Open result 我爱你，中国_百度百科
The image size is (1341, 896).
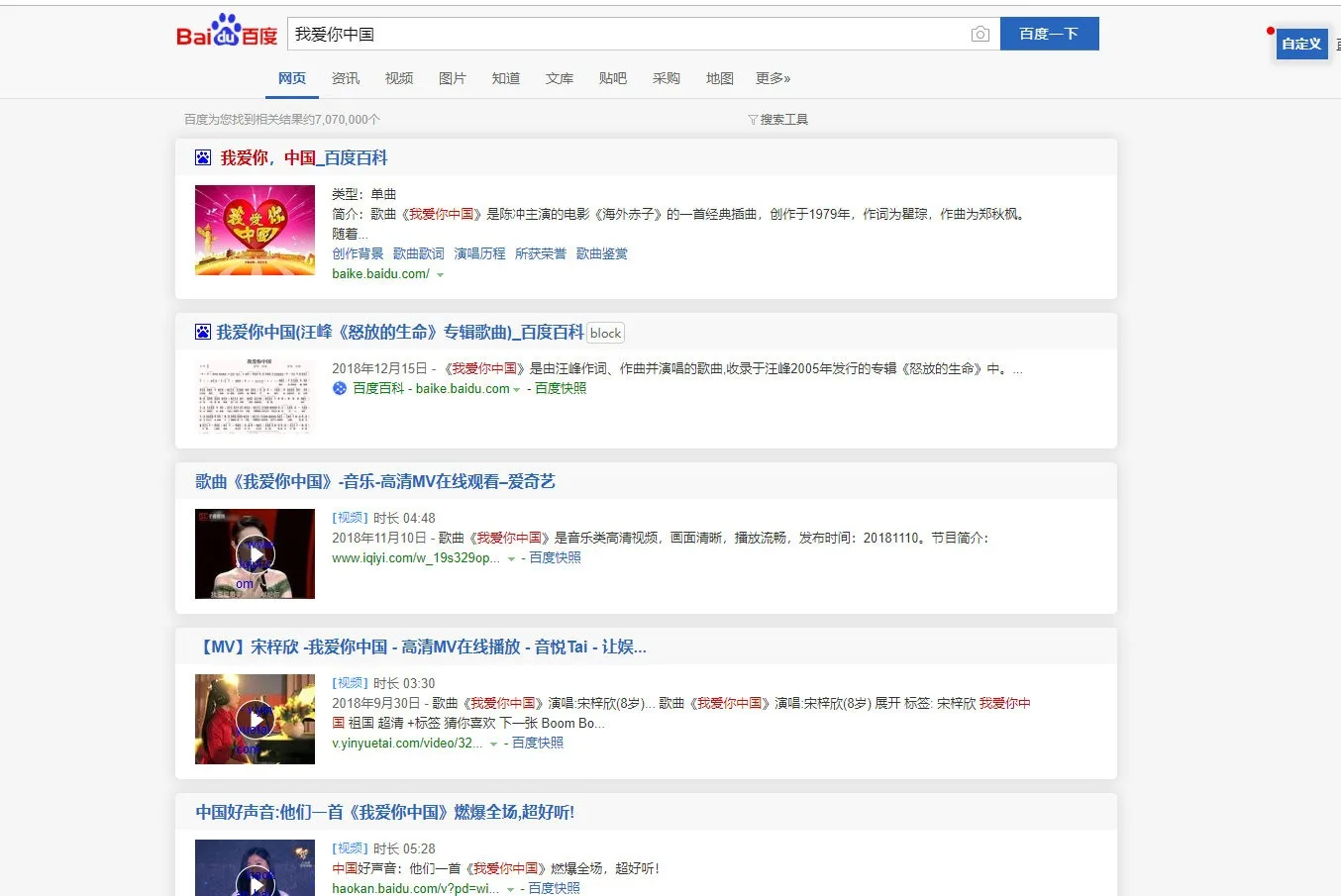point(303,157)
